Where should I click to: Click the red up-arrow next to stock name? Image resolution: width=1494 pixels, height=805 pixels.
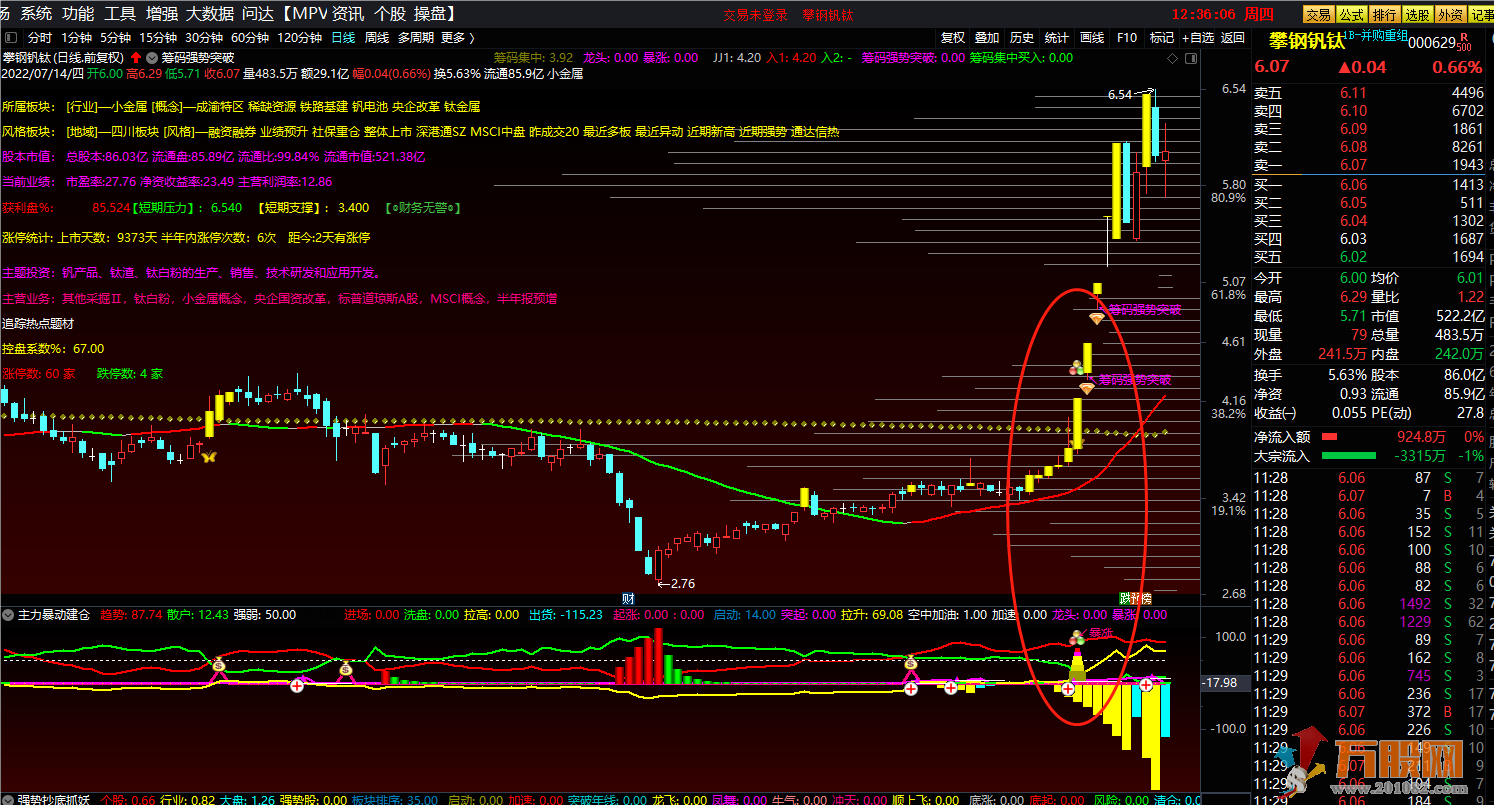point(135,58)
